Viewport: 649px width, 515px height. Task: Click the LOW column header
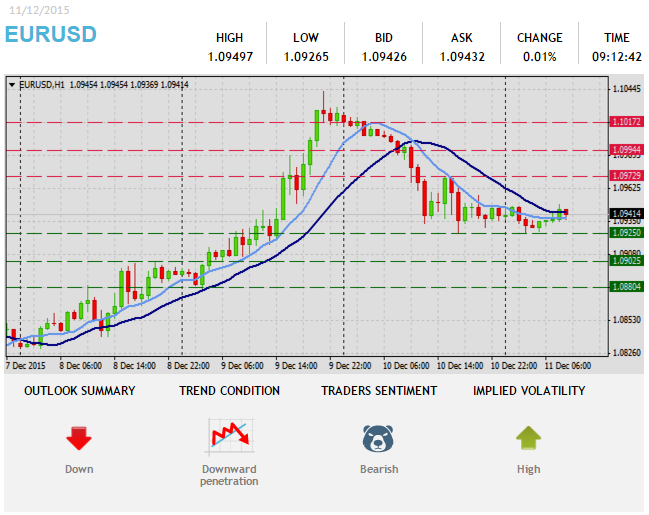[306, 38]
